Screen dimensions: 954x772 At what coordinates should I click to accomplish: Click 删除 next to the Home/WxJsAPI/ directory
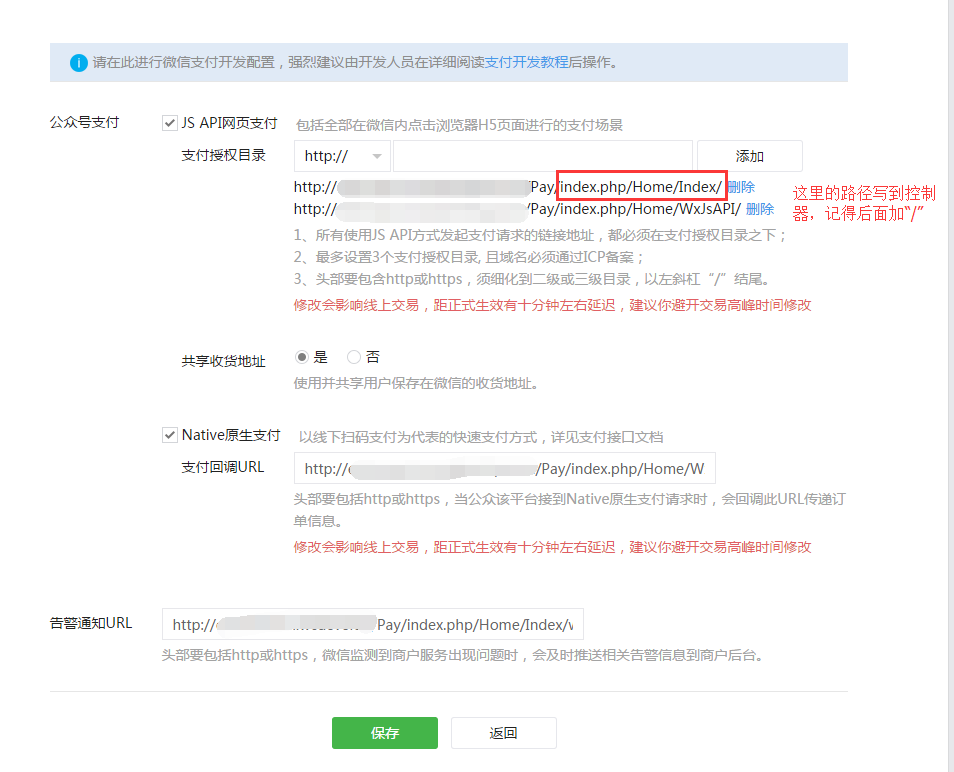click(760, 209)
